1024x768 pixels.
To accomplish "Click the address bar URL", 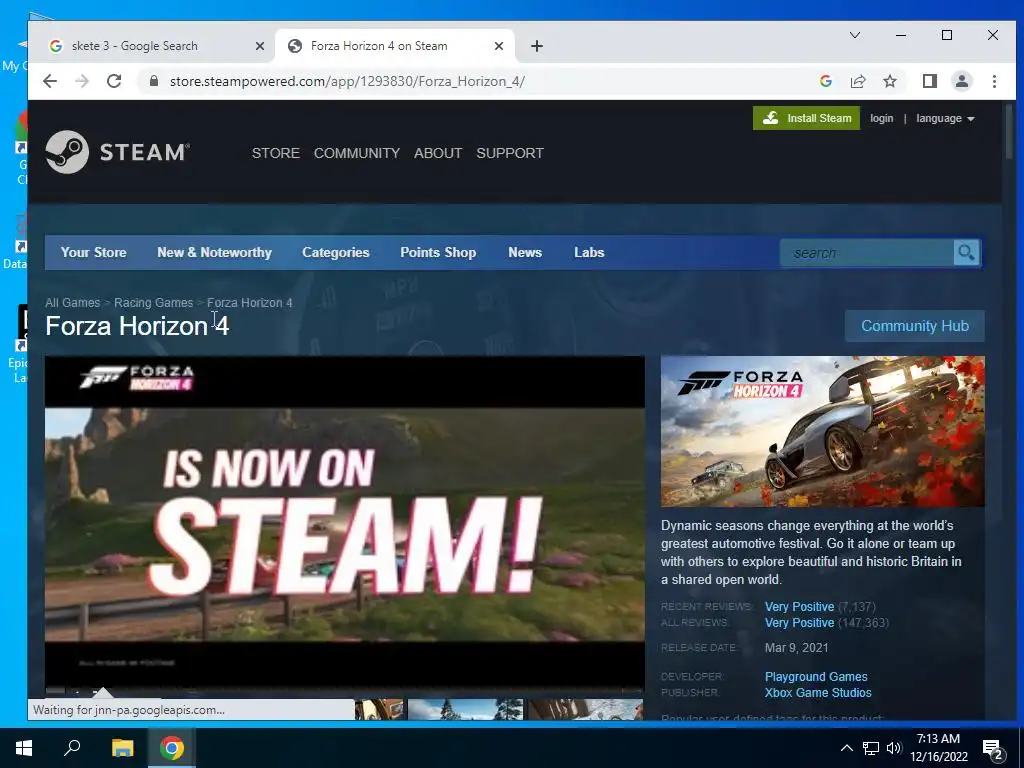I will coord(347,81).
